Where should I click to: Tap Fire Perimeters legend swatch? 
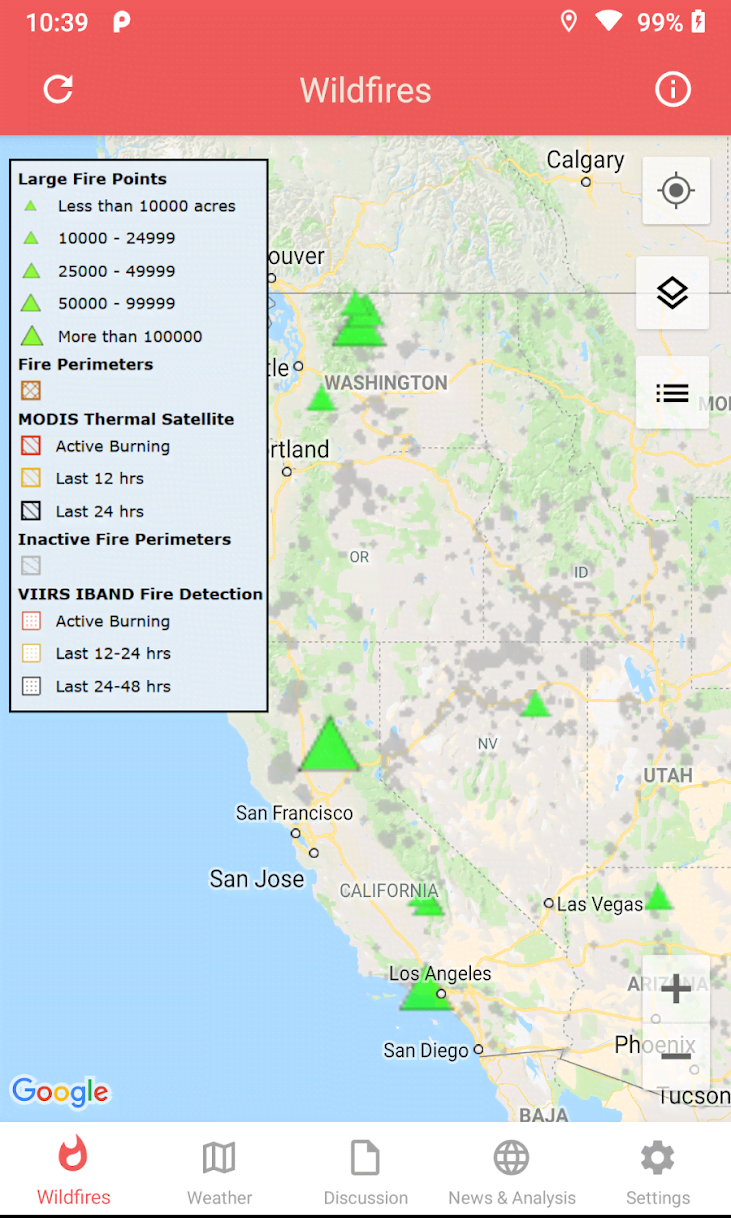tap(31, 391)
